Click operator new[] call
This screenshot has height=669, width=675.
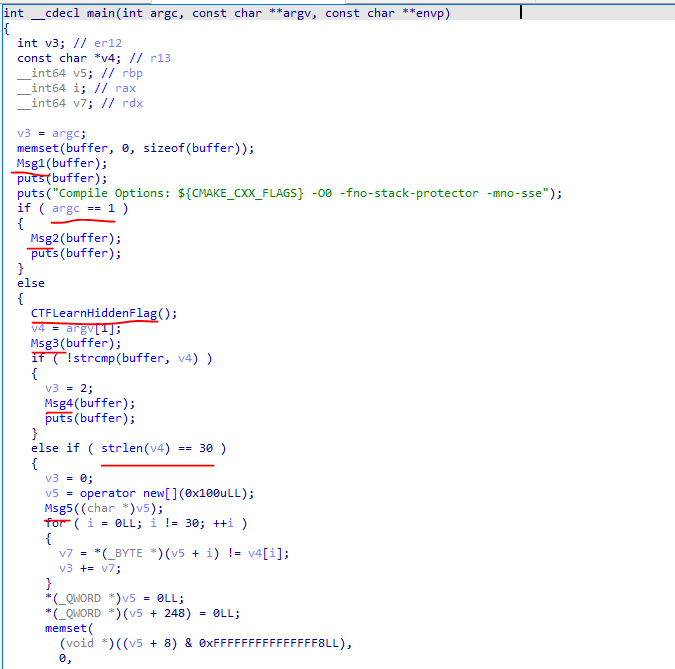click(x=129, y=493)
